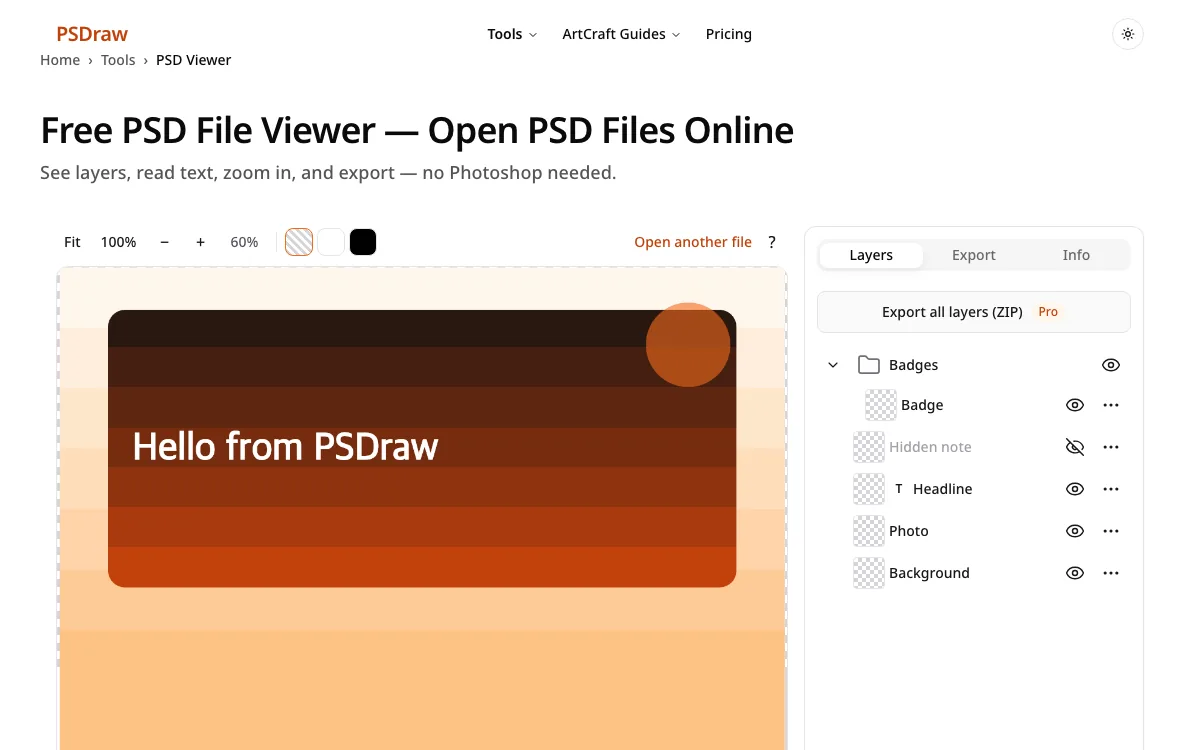Click Export all layers (ZIP) button
This screenshot has width=1200, height=750.
[x=974, y=312]
